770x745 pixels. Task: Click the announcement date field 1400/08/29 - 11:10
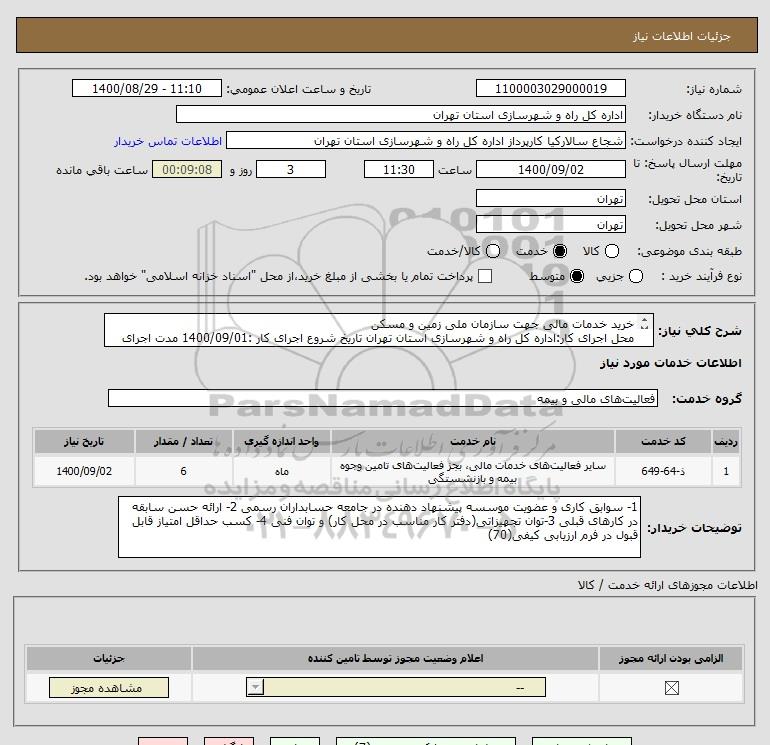click(147, 88)
